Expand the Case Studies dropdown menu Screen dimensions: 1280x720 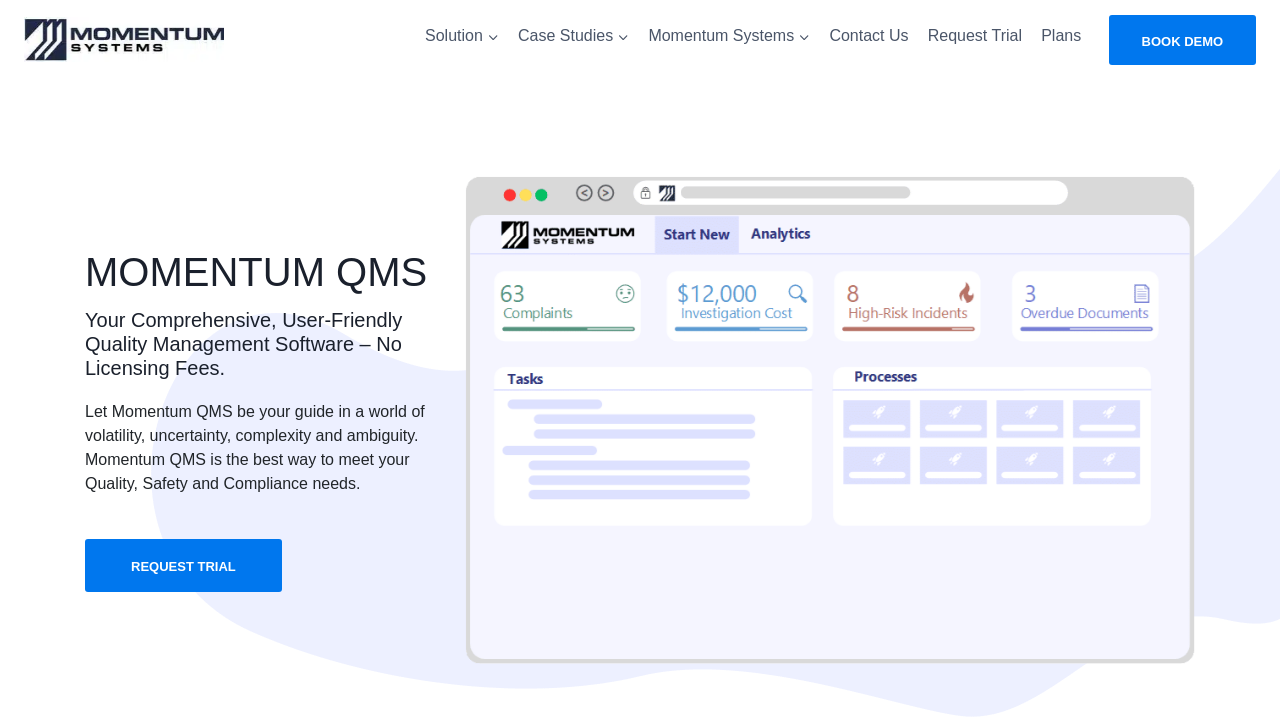573,36
